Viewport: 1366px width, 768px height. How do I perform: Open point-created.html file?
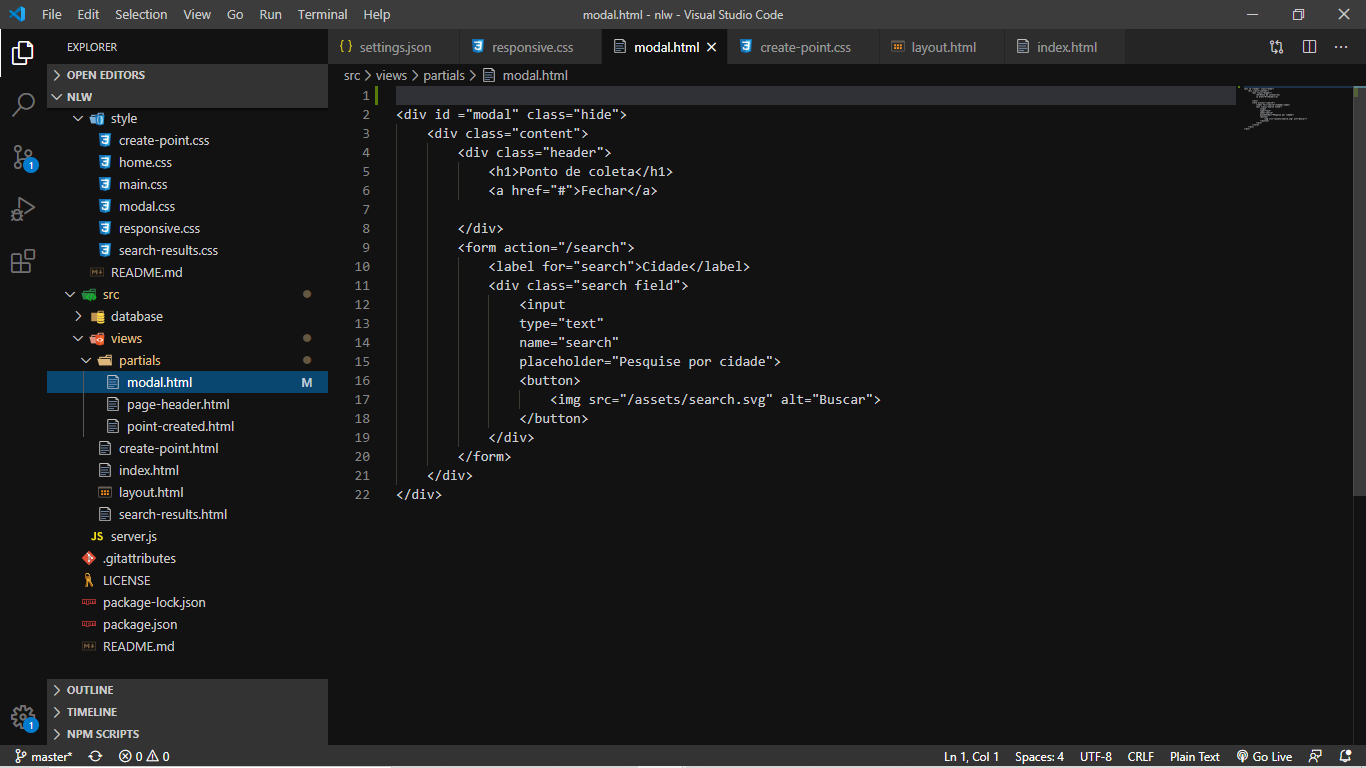[x=187, y=426]
